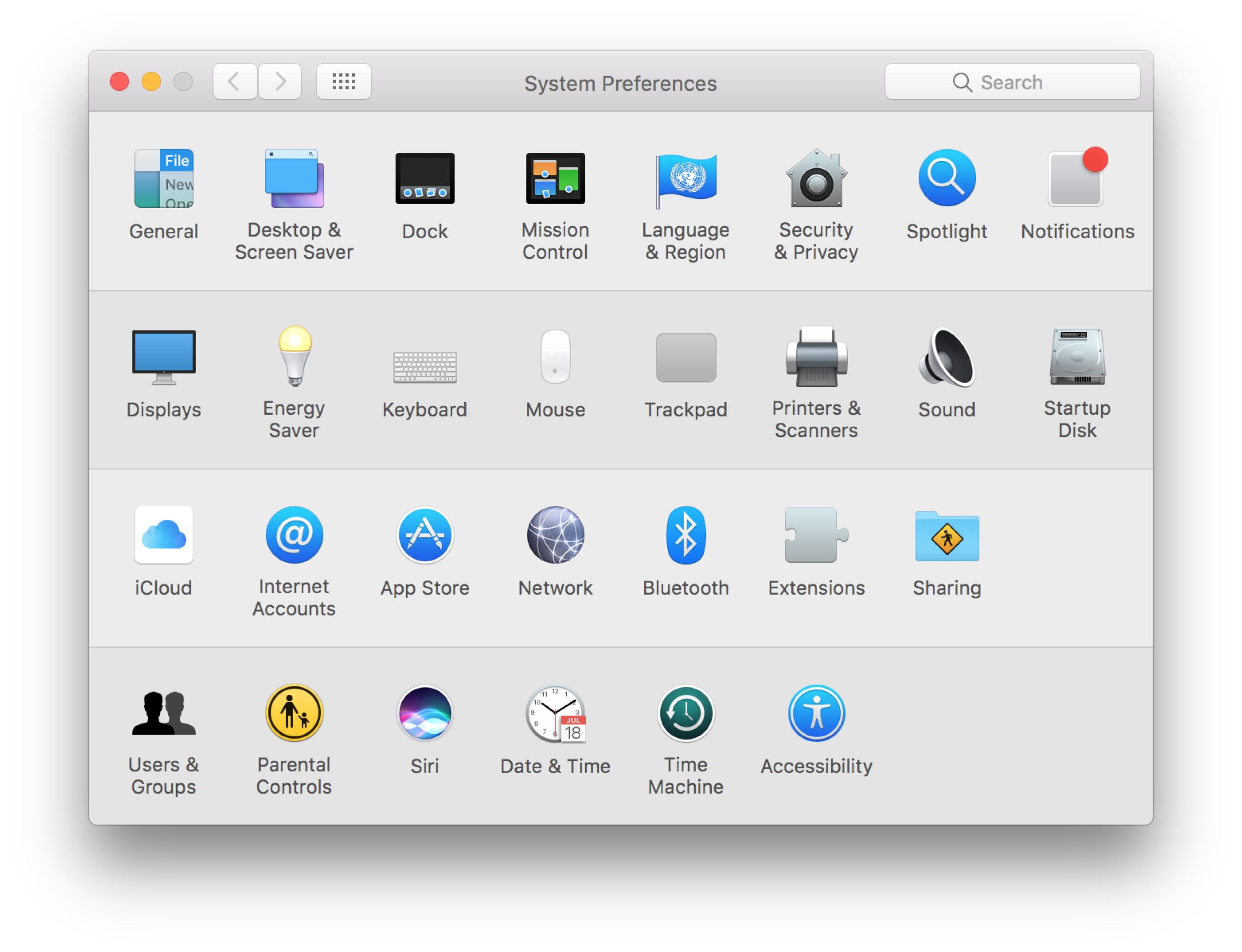Click the Search field
This screenshot has height=952, width=1242.
[x=1012, y=82]
